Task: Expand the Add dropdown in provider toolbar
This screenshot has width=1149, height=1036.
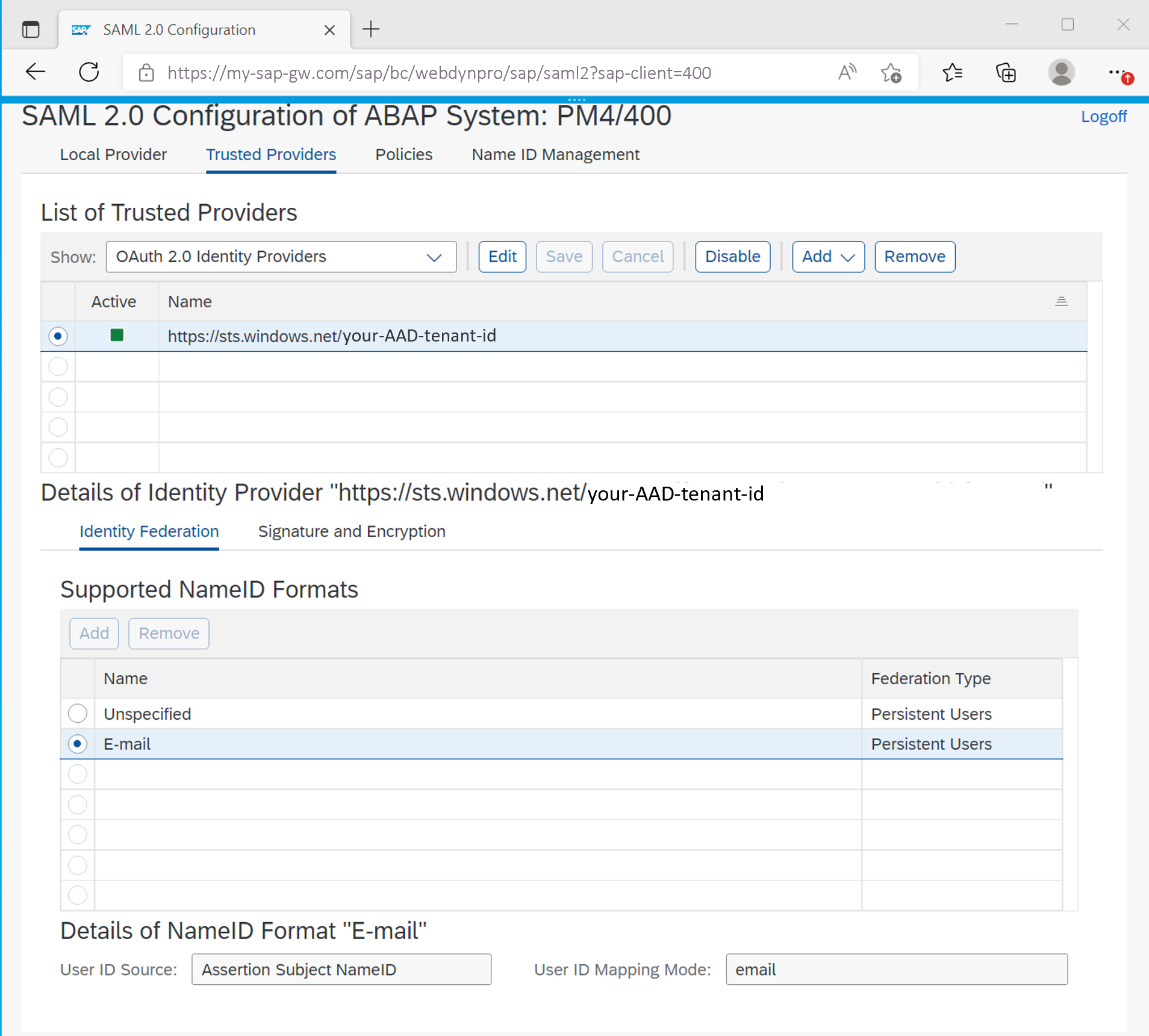Action: 828,257
